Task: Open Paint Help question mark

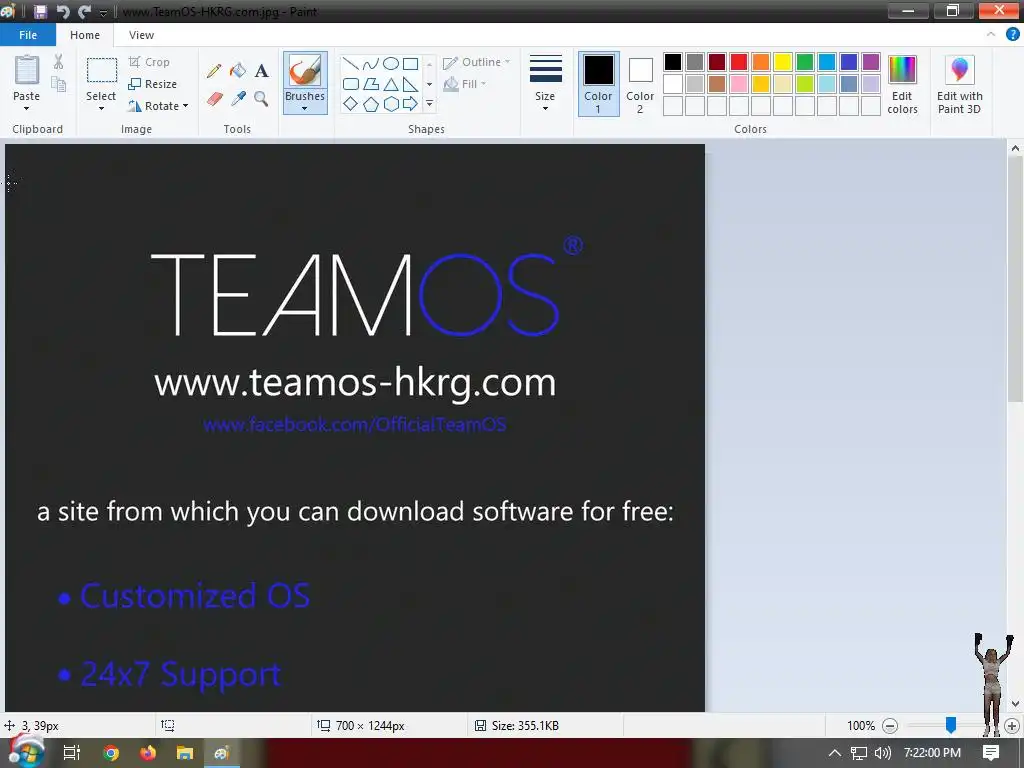Action: pyautogui.click(x=1012, y=35)
